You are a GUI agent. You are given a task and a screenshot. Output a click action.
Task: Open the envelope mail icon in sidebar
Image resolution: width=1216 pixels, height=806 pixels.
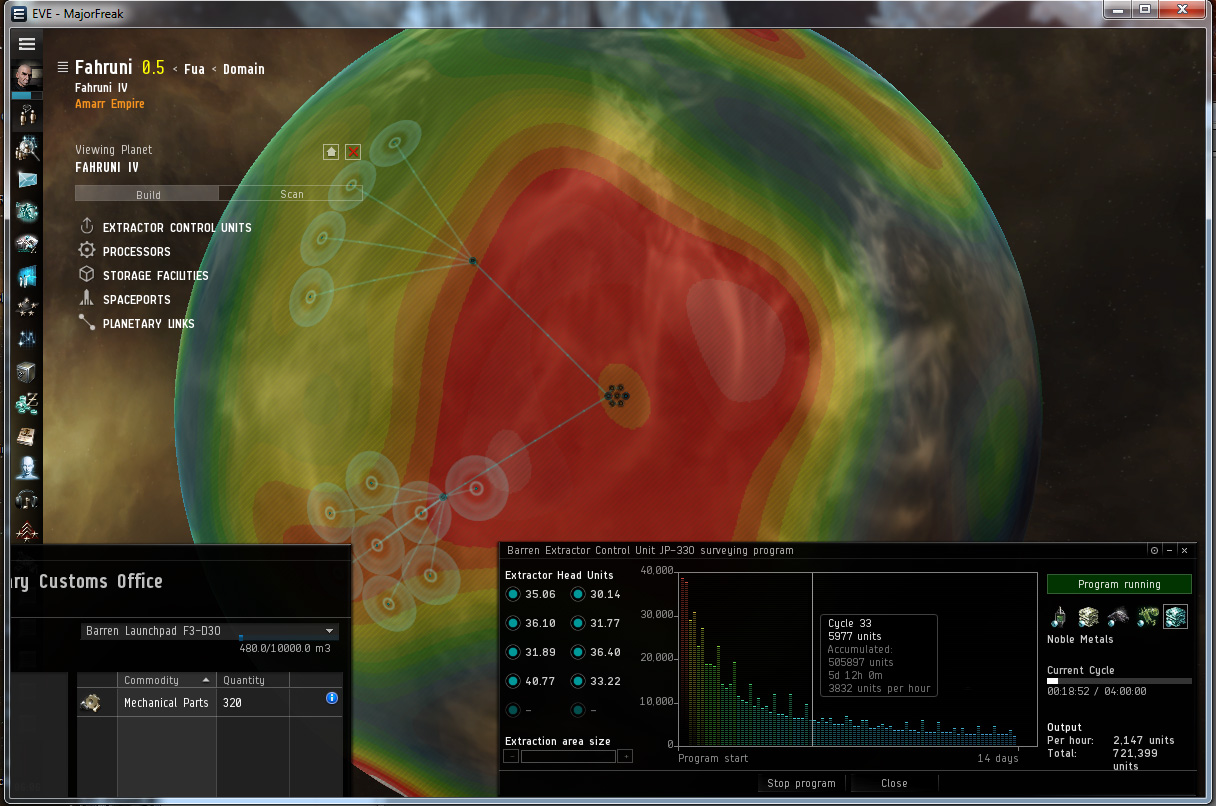click(27, 180)
